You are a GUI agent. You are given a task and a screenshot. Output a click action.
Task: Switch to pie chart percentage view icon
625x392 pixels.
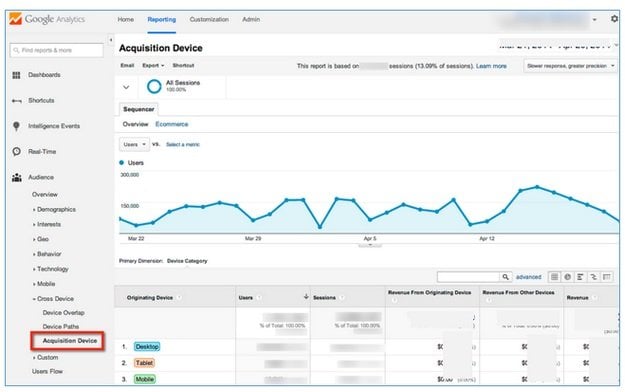coord(568,277)
